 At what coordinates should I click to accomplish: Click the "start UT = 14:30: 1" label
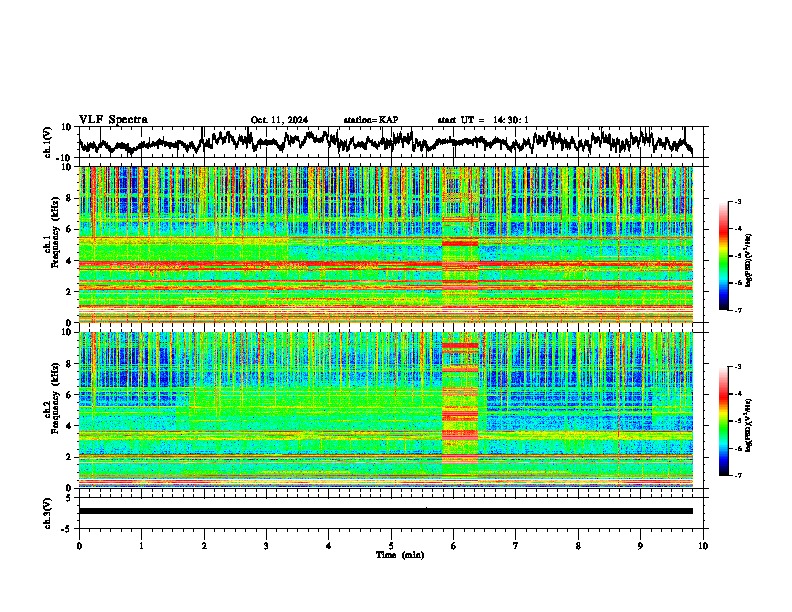(x=483, y=120)
